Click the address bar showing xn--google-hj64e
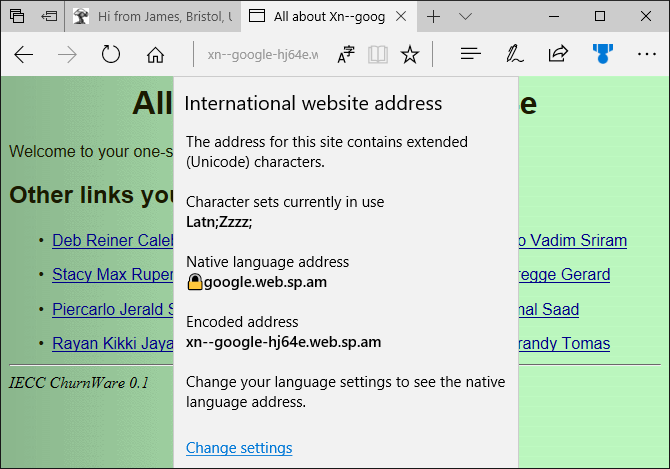This screenshot has height=469, width=670. click(x=263, y=55)
